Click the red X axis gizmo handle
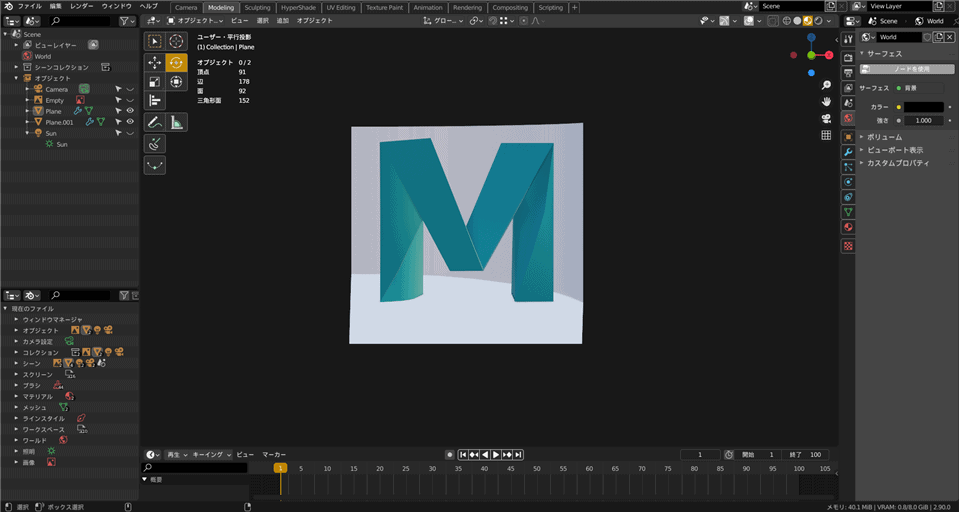 (x=829, y=55)
